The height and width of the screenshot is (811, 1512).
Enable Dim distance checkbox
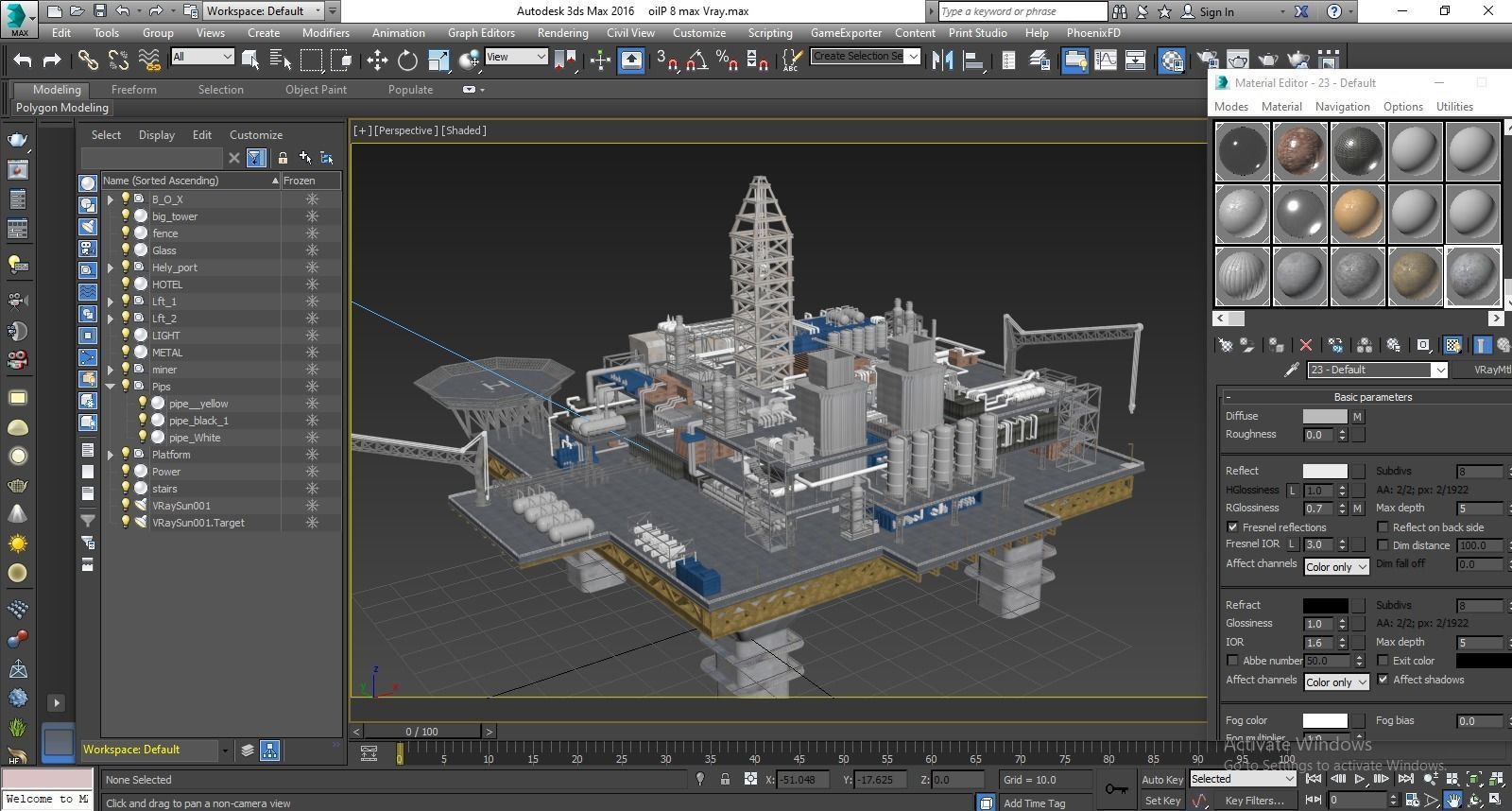(x=1383, y=545)
